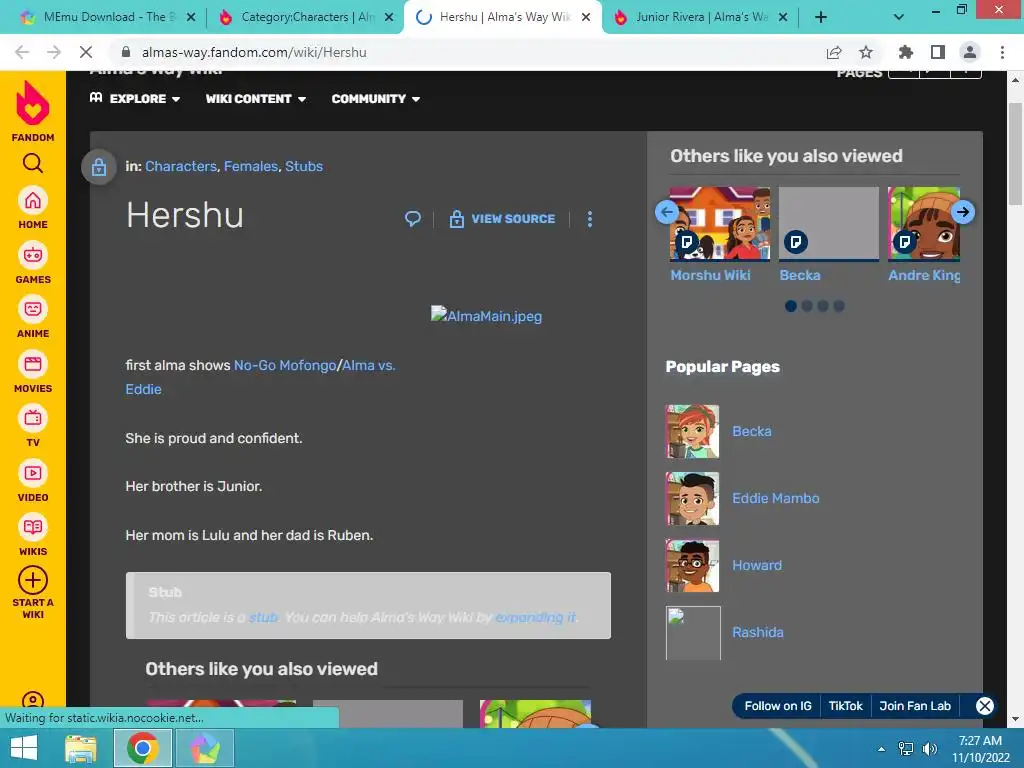The width and height of the screenshot is (1024, 768).
Task: Close the MEmu Download tab
Action: point(191,17)
